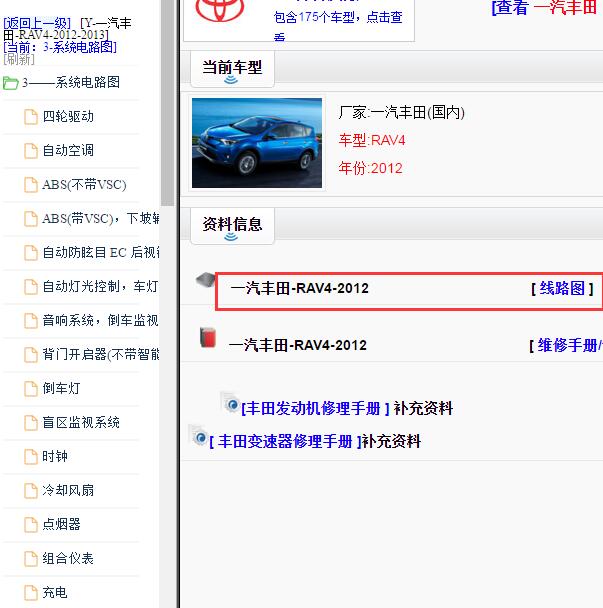Open 丰田发动机修理手册 link
603x608 pixels.
tap(315, 409)
